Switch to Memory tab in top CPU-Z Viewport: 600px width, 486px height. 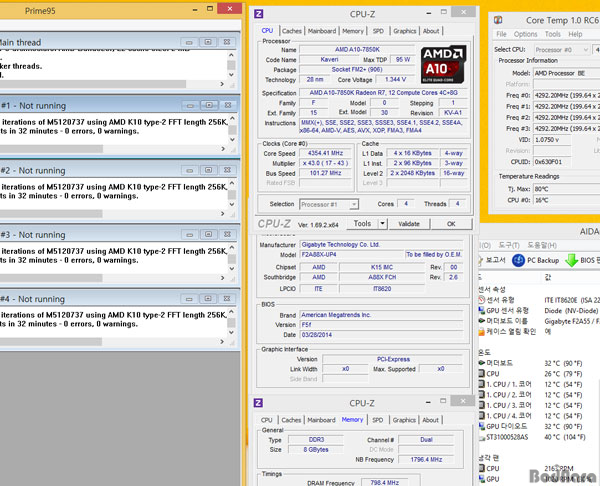click(353, 31)
